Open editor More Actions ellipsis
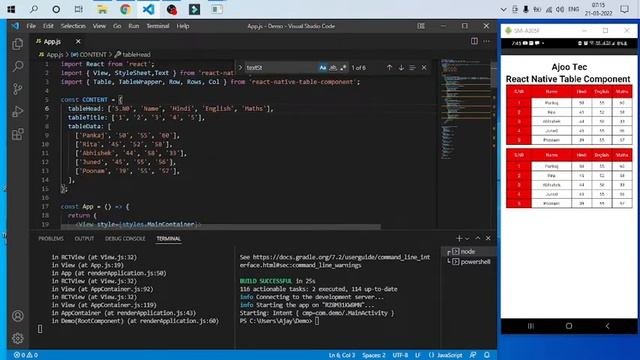640x360 pixels. point(487,41)
